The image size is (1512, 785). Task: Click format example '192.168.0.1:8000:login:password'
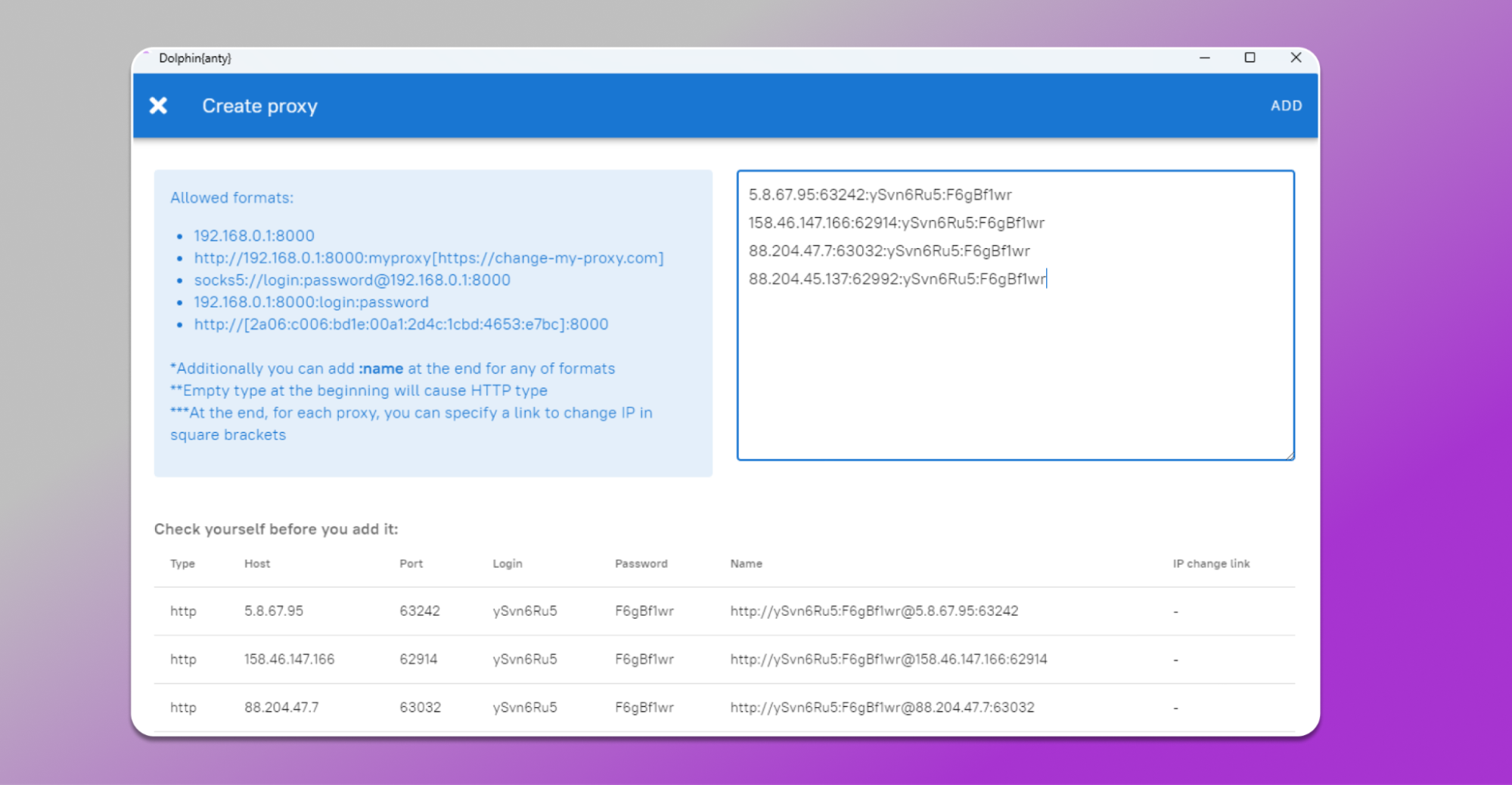click(312, 302)
